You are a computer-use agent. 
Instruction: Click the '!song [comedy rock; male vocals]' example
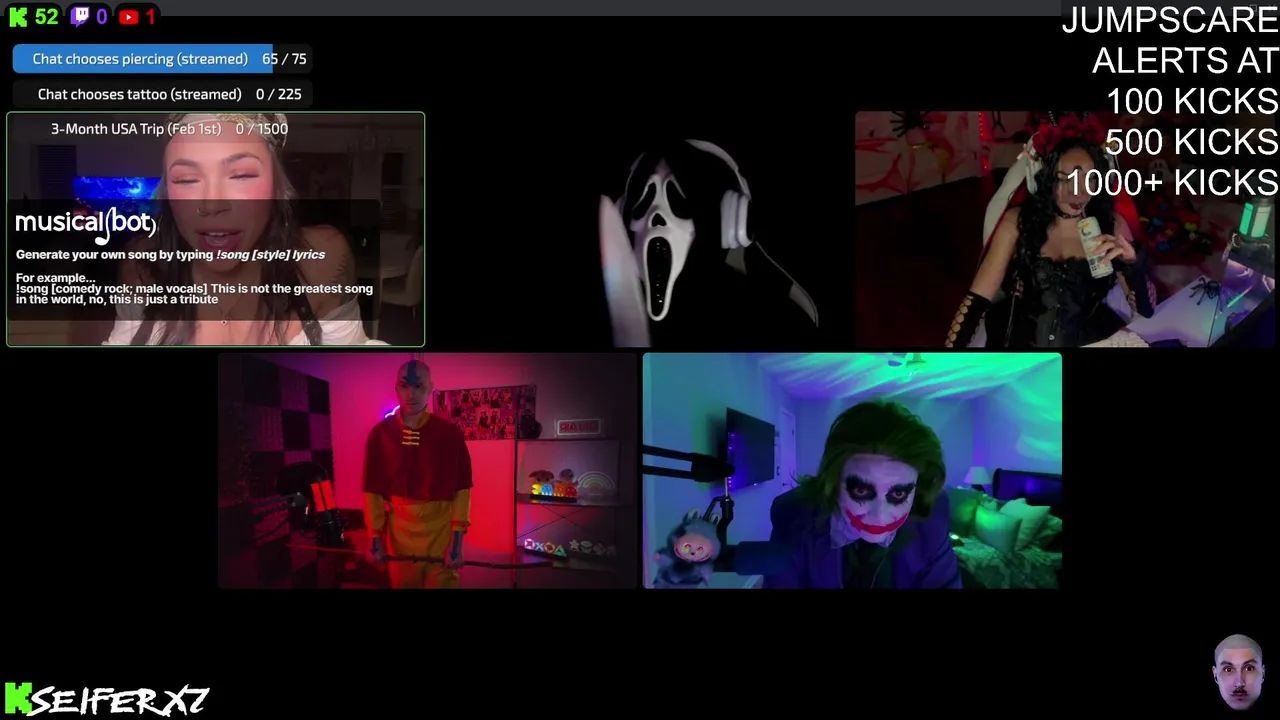(194, 294)
